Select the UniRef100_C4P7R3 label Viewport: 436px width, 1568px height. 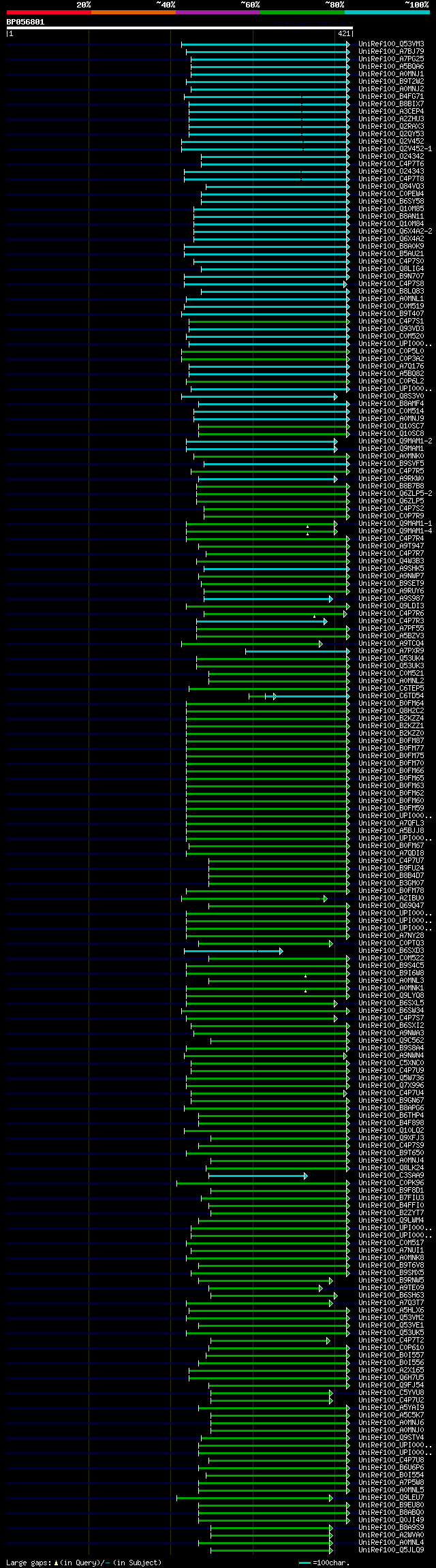pos(391,621)
